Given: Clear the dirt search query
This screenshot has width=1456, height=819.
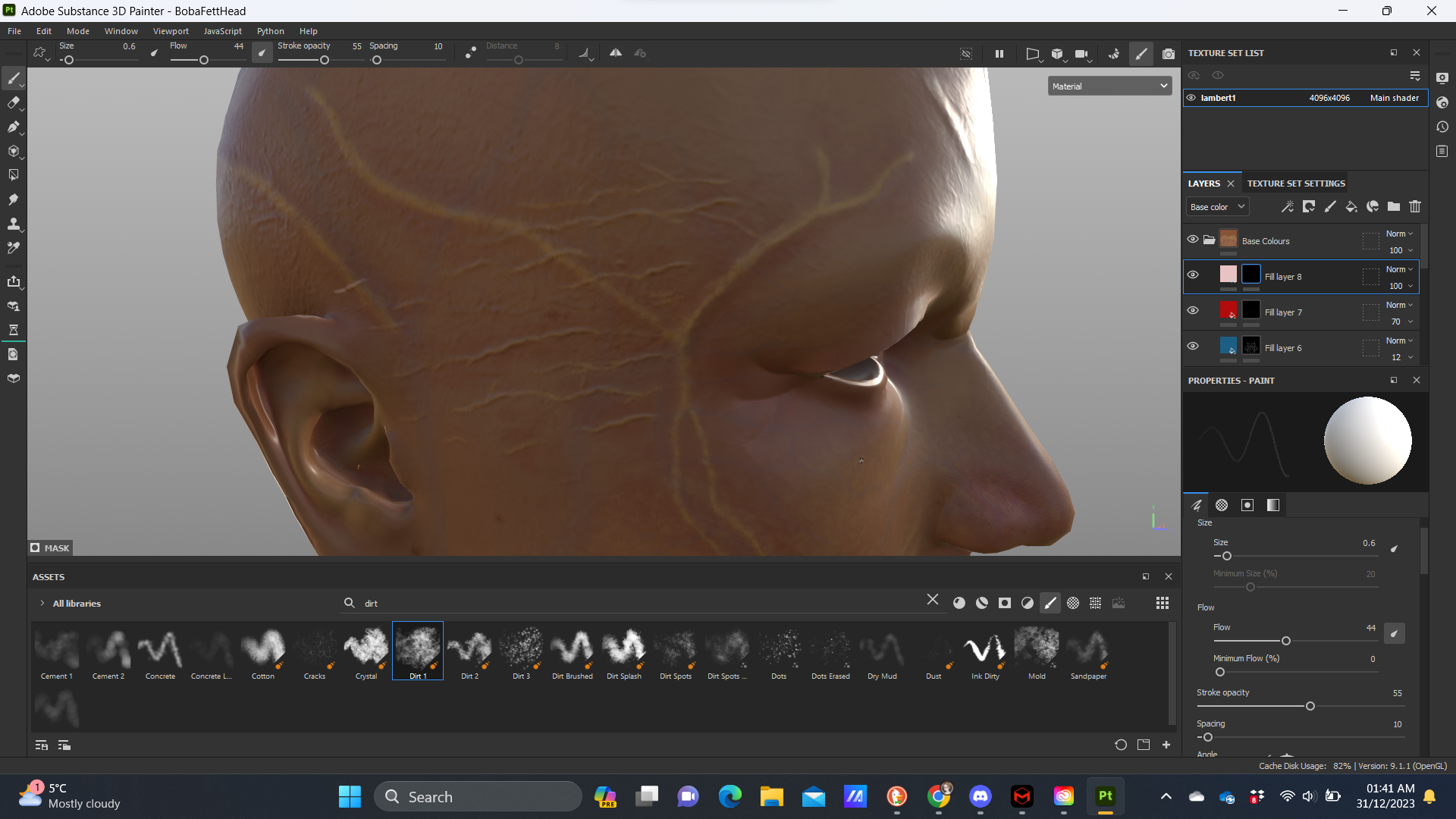Looking at the screenshot, I should 933,600.
